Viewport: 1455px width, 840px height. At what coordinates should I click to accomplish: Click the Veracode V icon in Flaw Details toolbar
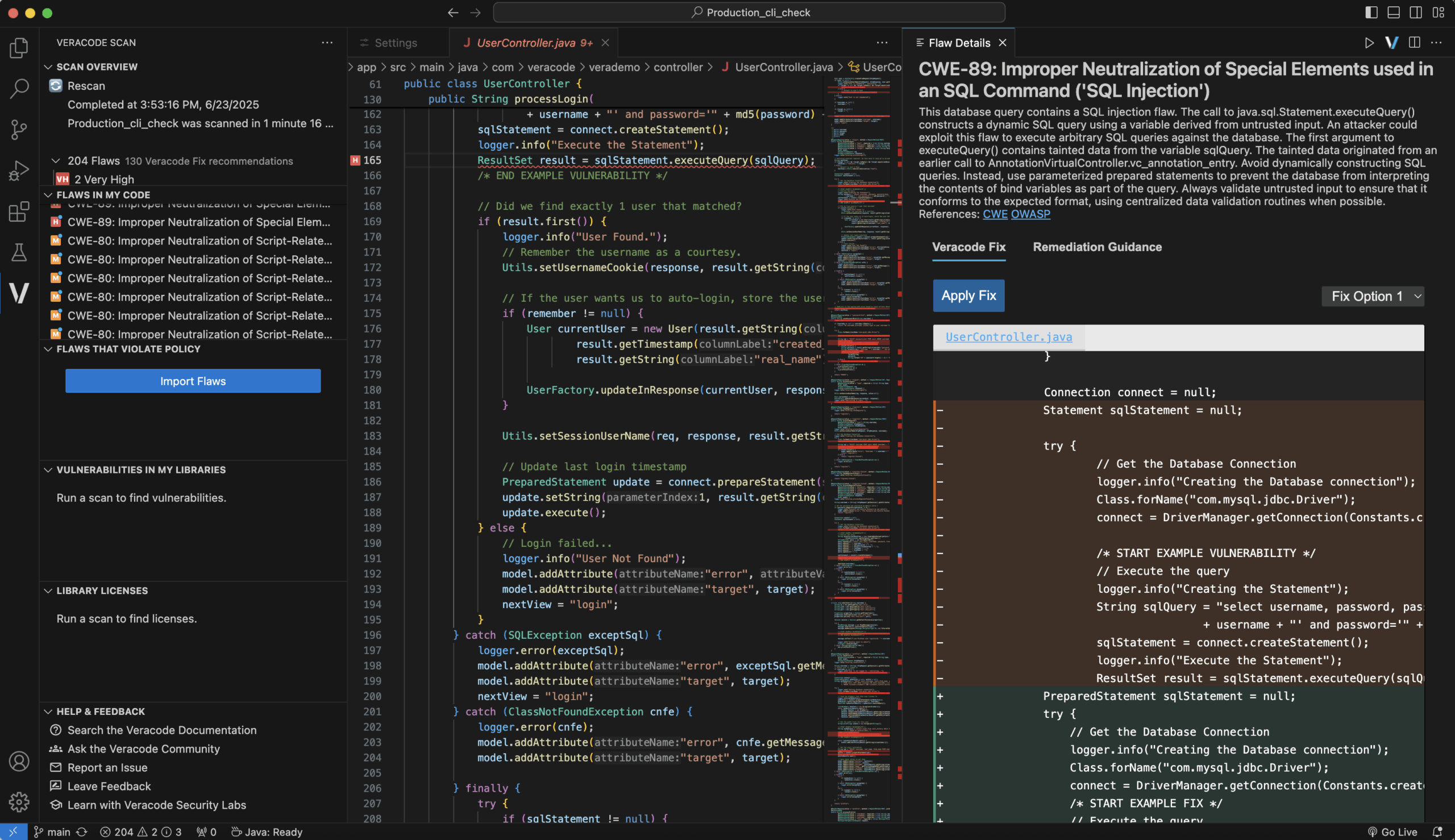(x=1391, y=43)
